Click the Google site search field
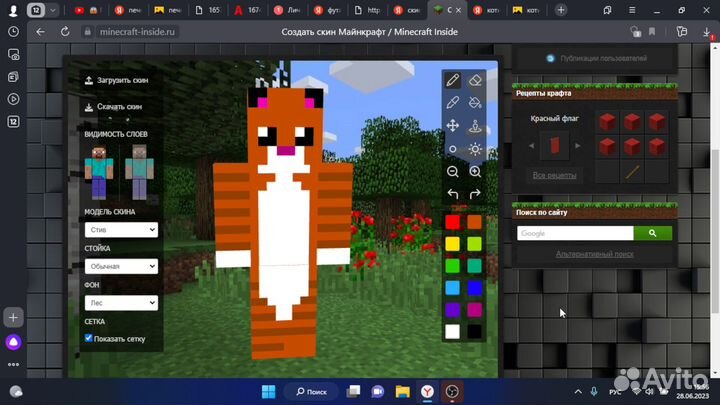Screen dimensions: 720x405 575,233
